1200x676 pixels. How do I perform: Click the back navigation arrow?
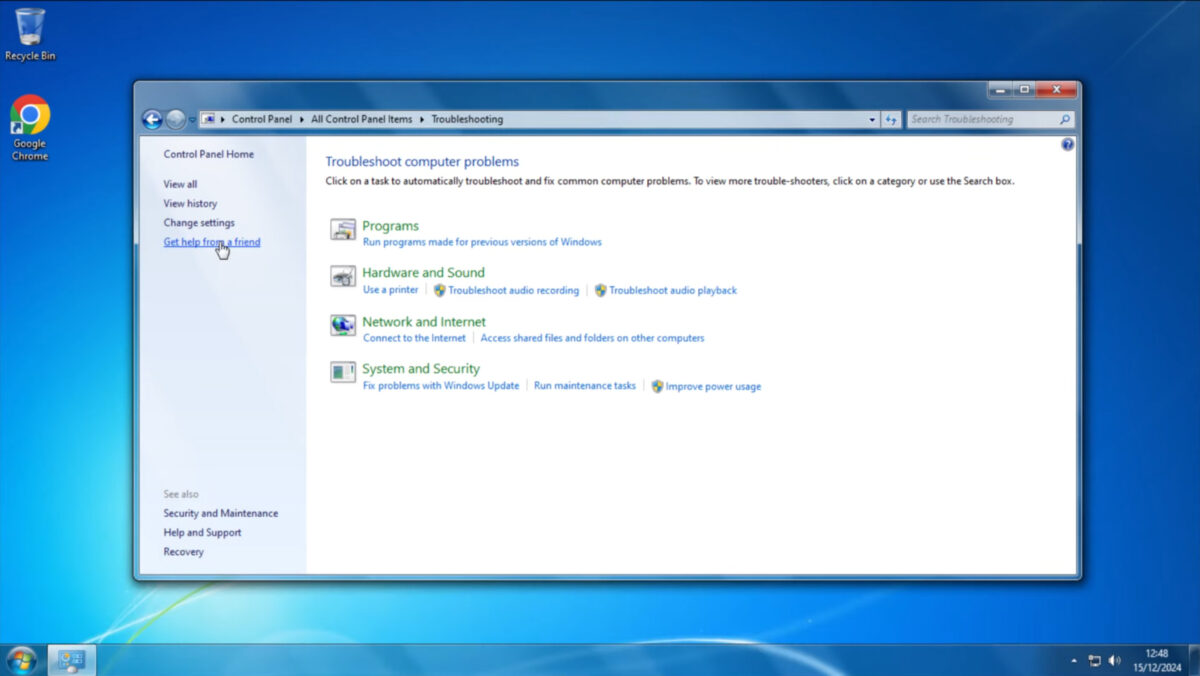tap(152, 119)
